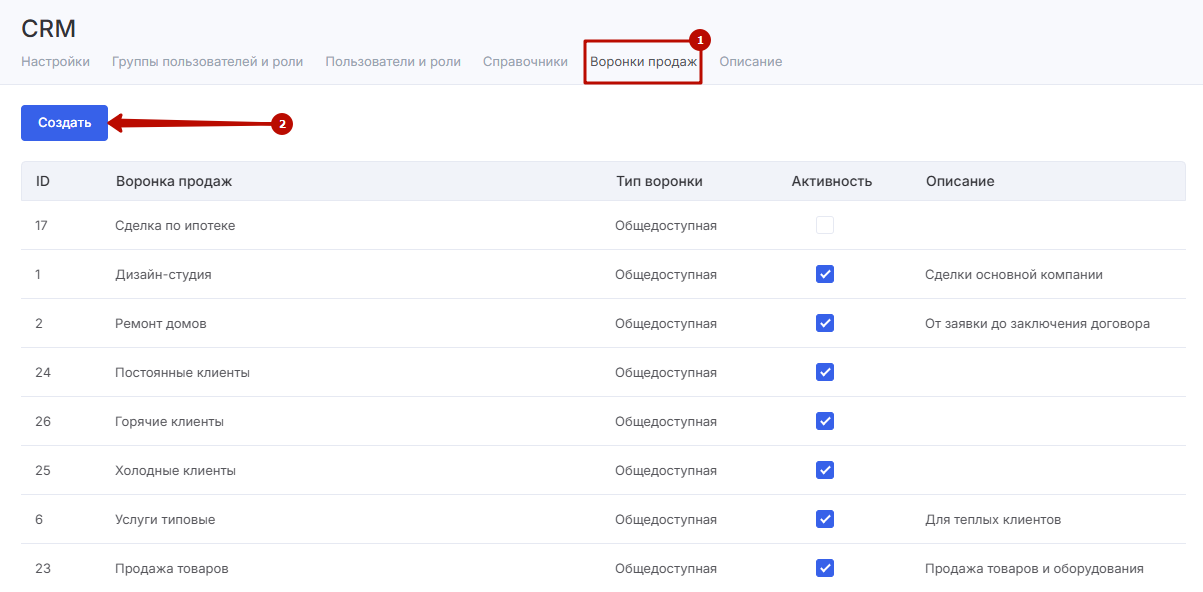
Task: Open the Сделка по ипотеке funnel row
Action: tap(175, 226)
